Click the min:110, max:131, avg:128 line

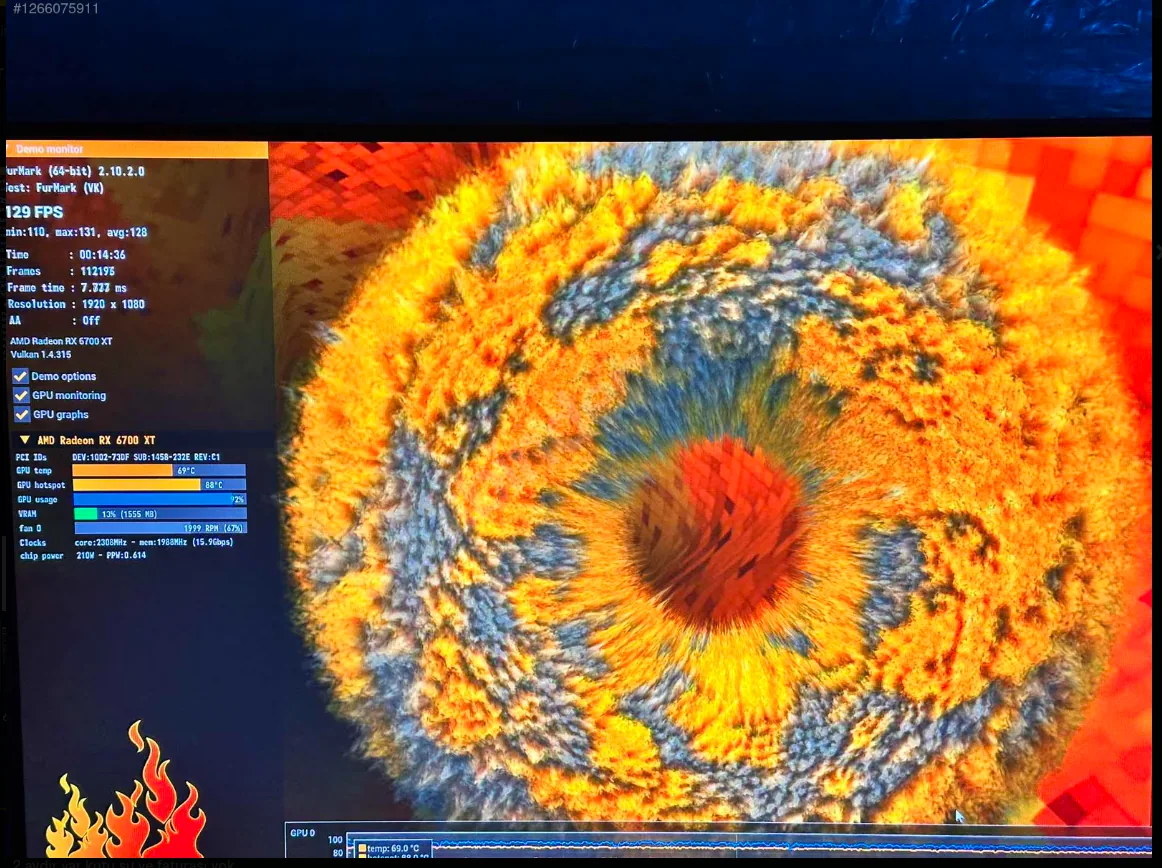click(76, 232)
